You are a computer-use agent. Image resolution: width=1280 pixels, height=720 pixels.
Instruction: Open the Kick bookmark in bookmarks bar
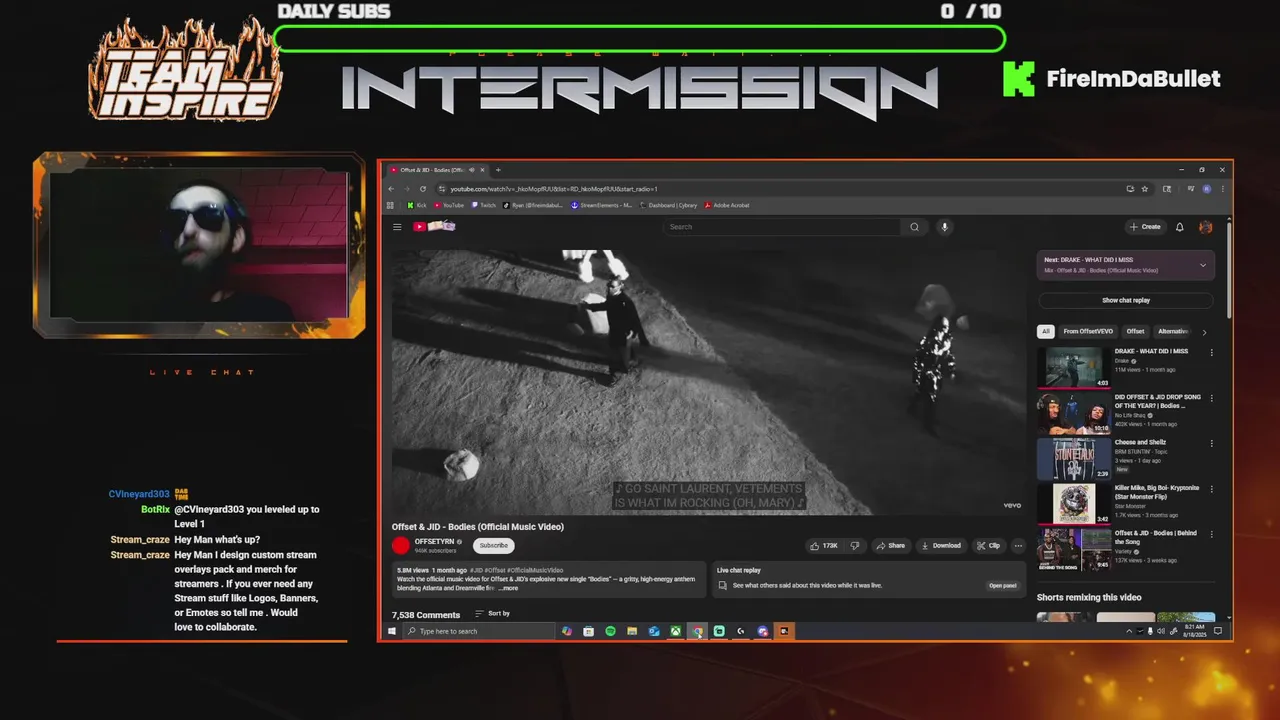[415, 205]
